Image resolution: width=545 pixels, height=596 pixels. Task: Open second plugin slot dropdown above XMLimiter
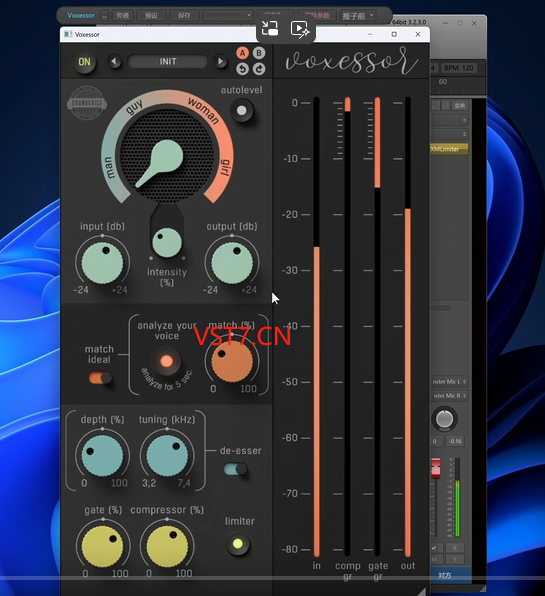[449, 134]
